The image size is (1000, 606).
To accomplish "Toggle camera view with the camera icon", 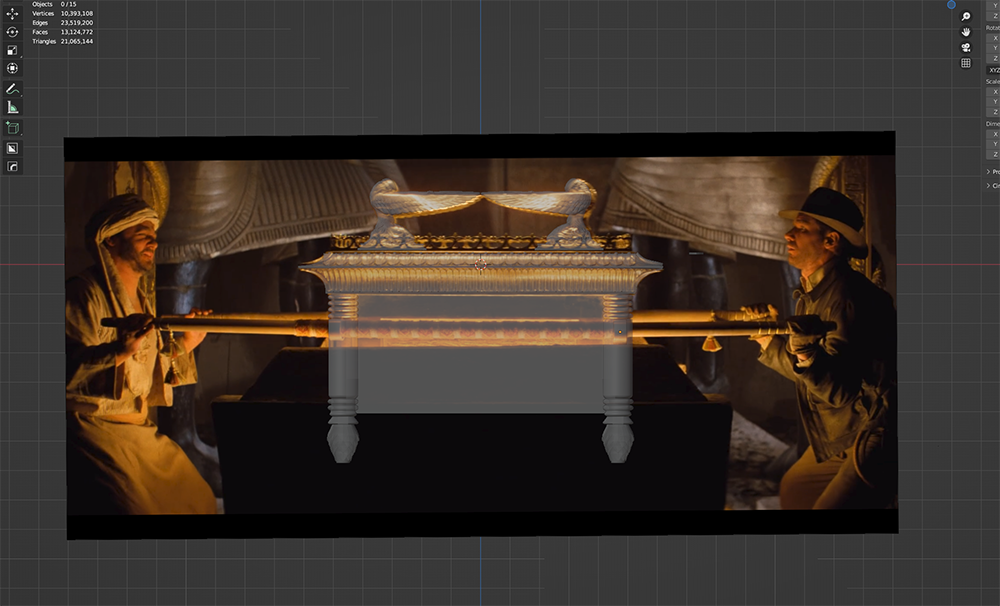I will click(966, 48).
